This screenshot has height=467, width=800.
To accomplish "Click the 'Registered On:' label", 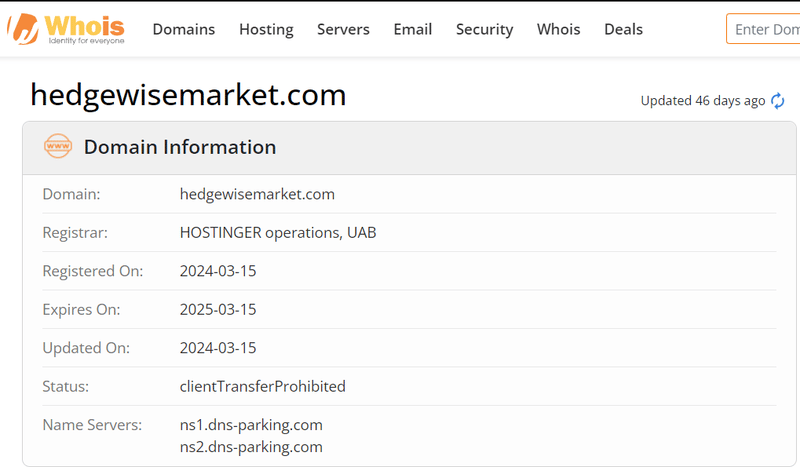I will pyautogui.click(x=93, y=271).
